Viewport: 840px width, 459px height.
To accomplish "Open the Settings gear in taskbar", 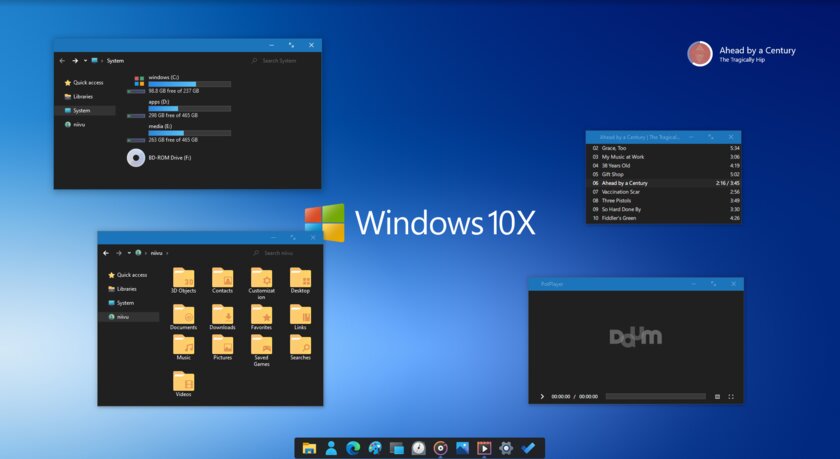I will click(506, 448).
